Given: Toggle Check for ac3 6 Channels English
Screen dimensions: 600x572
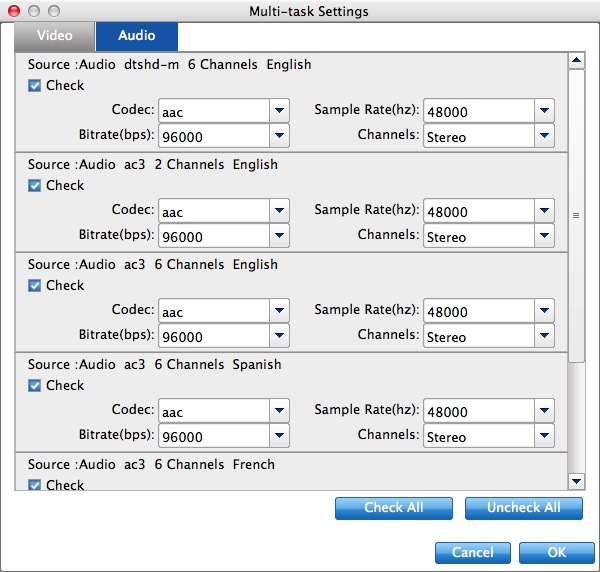Looking at the screenshot, I should click(35, 286).
